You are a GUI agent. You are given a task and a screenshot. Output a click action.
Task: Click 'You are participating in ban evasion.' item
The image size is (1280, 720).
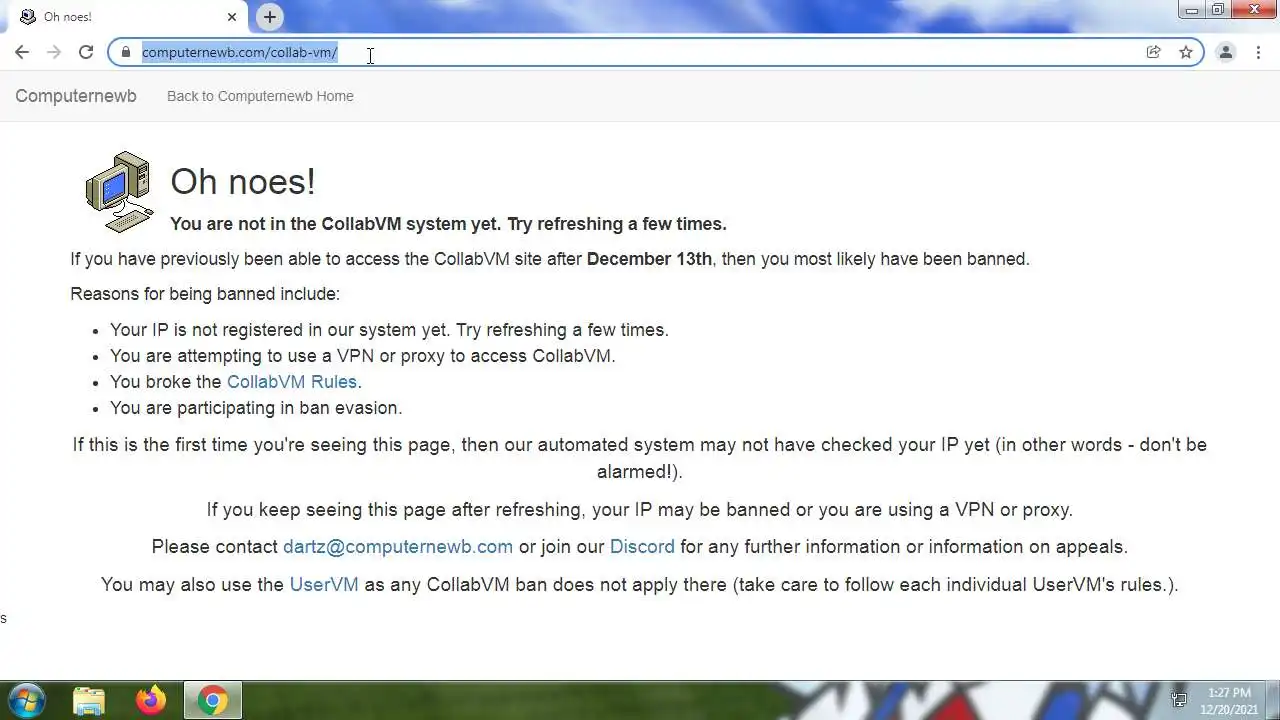click(256, 408)
